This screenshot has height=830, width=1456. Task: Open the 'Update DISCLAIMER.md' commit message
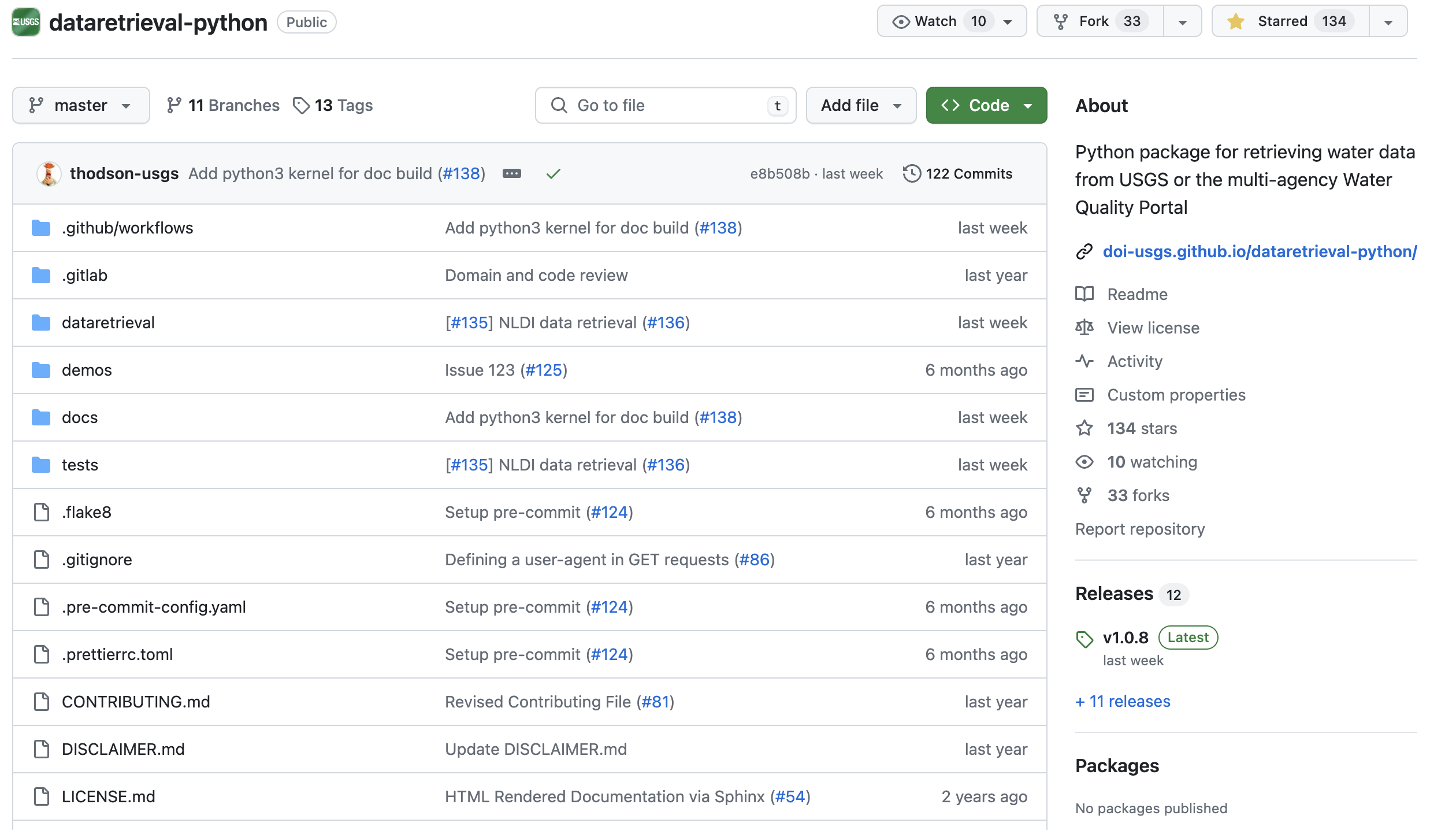536,749
